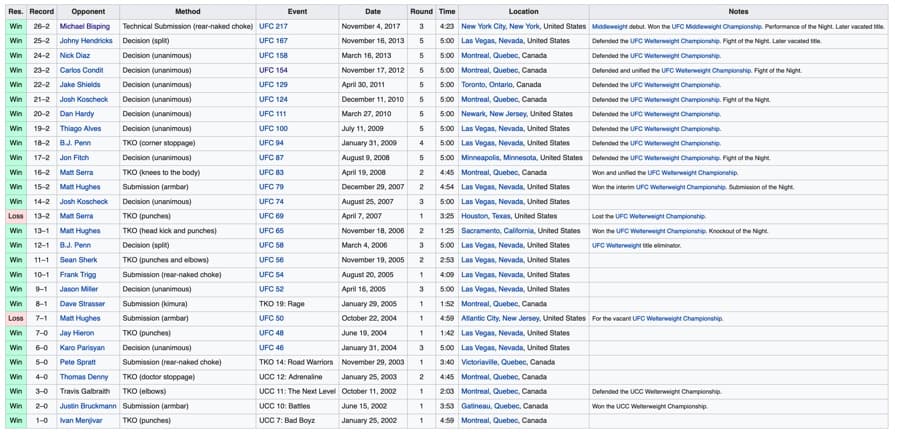This screenshot has width=900, height=436.
Task: Click the Nick Diaz link
Action: click(x=75, y=56)
